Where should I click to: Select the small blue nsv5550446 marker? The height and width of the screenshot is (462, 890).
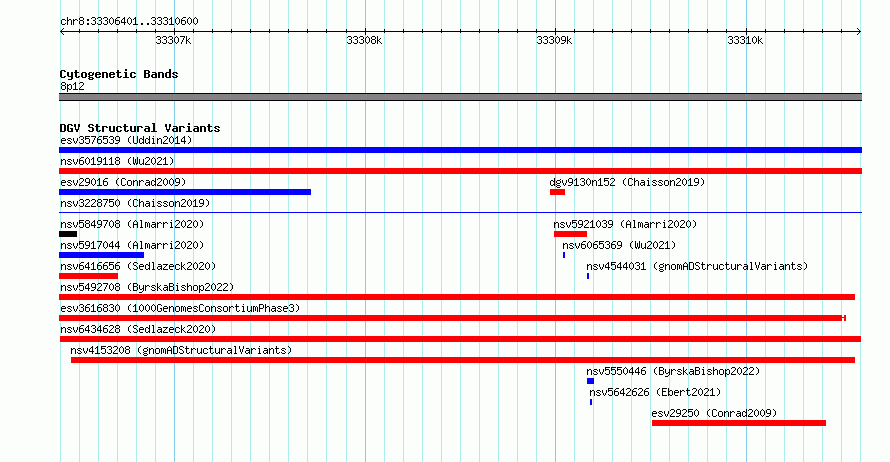590,381
